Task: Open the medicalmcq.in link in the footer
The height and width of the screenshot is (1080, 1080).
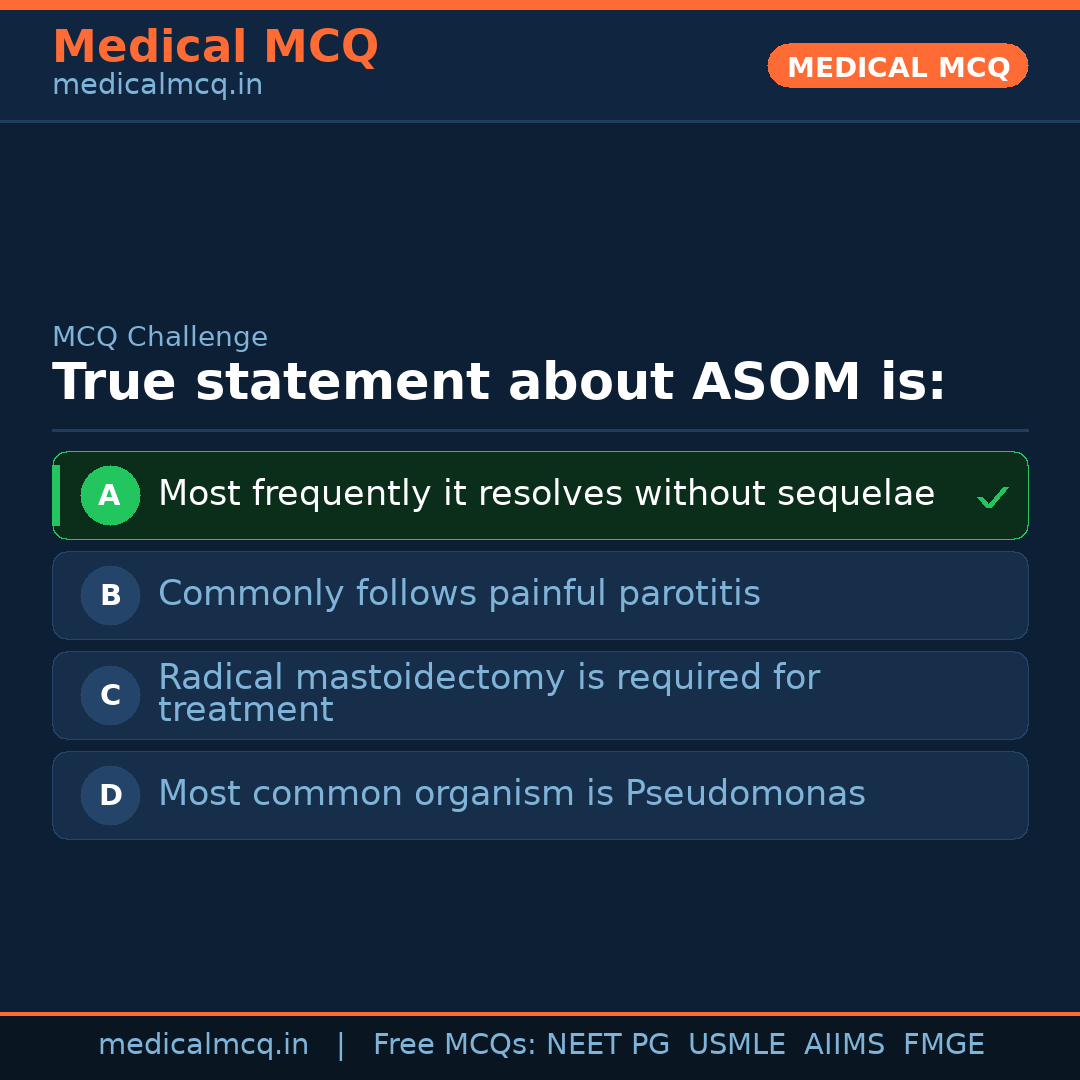Action: (x=203, y=1045)
